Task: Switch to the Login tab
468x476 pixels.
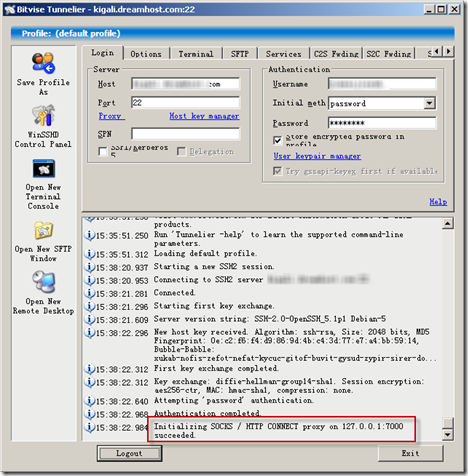Action: pos(102,53)
